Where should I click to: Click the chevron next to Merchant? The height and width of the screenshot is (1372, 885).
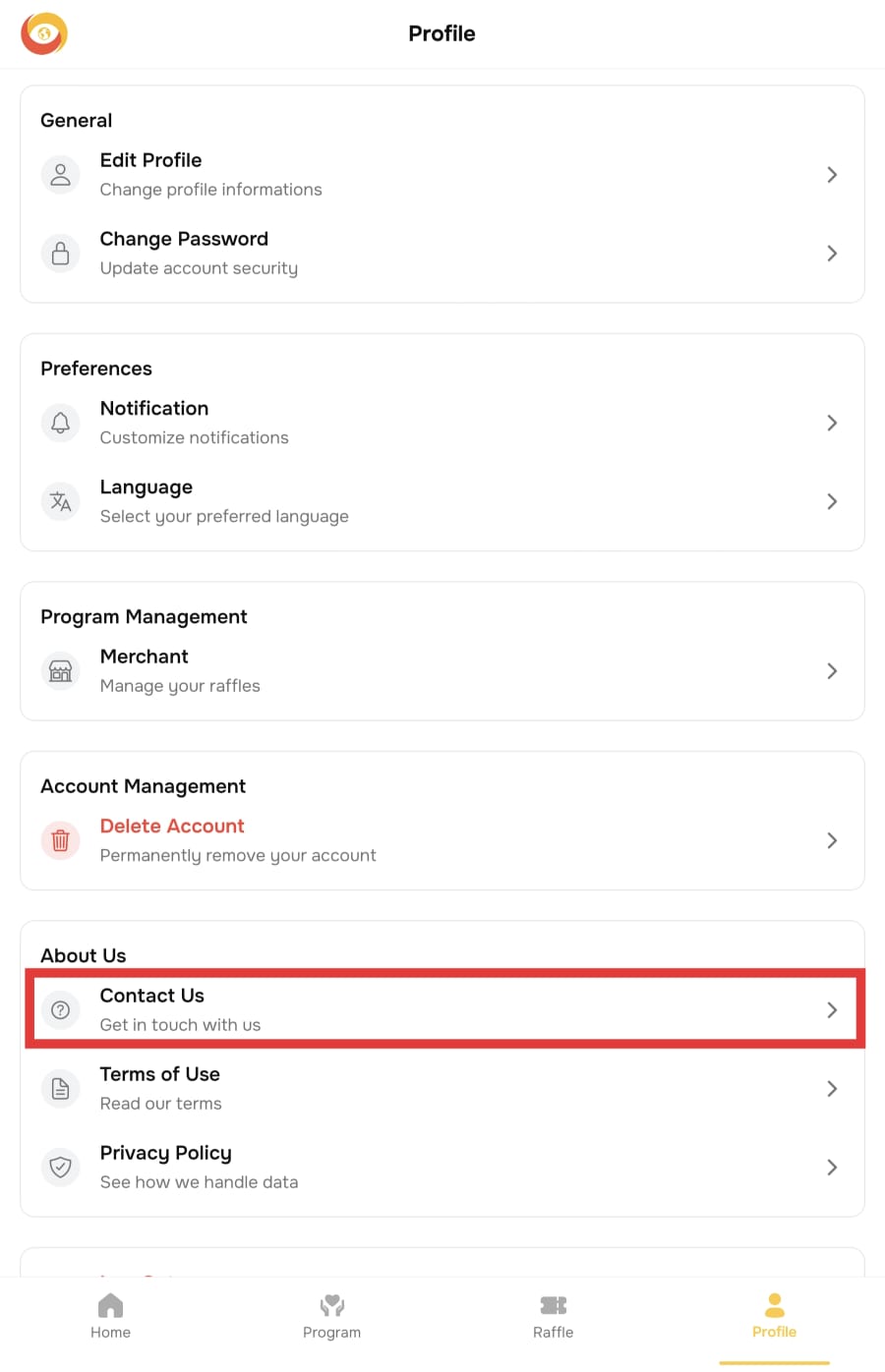[832, 671]
